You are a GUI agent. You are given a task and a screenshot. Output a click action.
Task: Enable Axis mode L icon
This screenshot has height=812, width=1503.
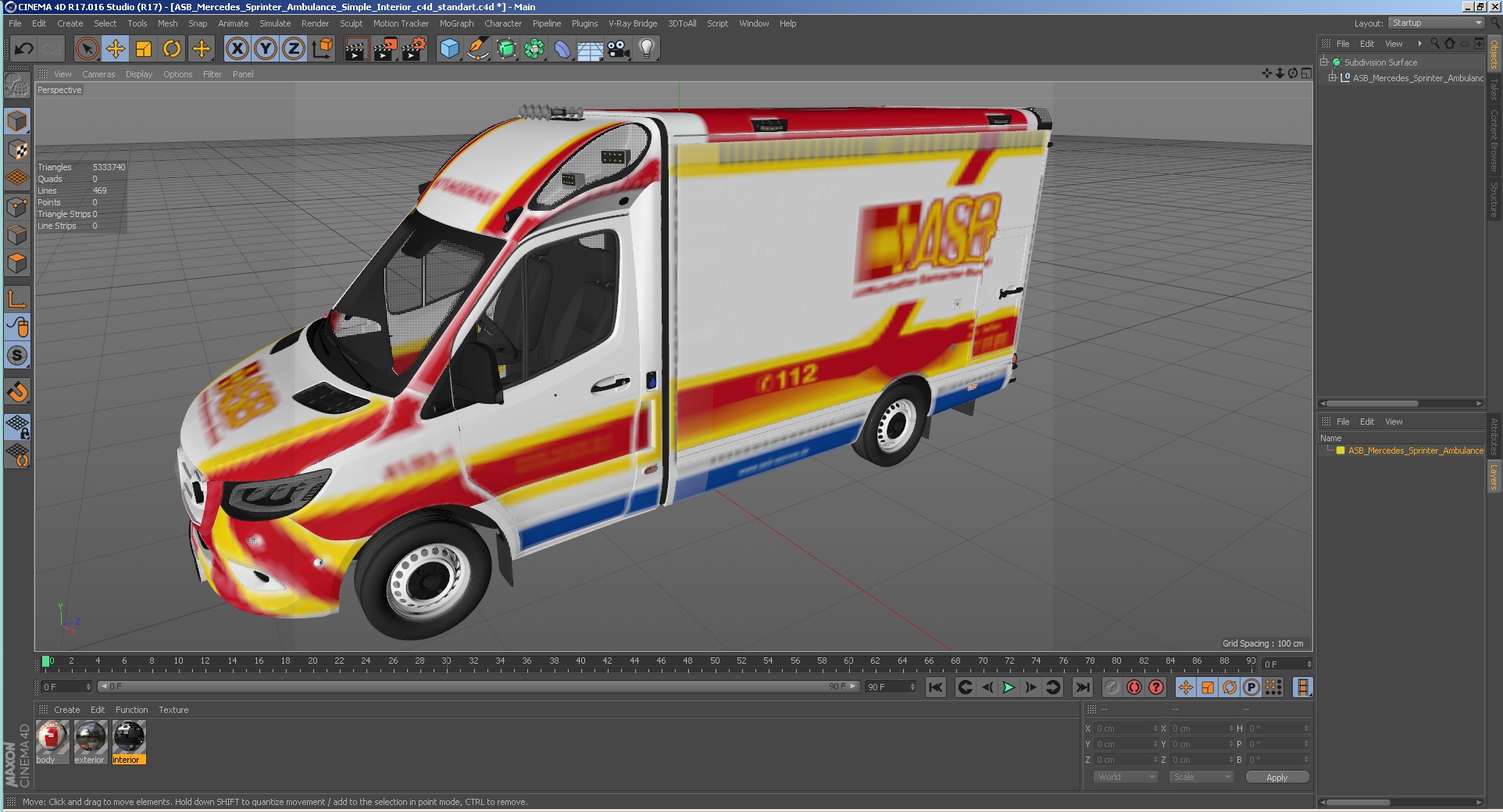click(x=17, y=298)
